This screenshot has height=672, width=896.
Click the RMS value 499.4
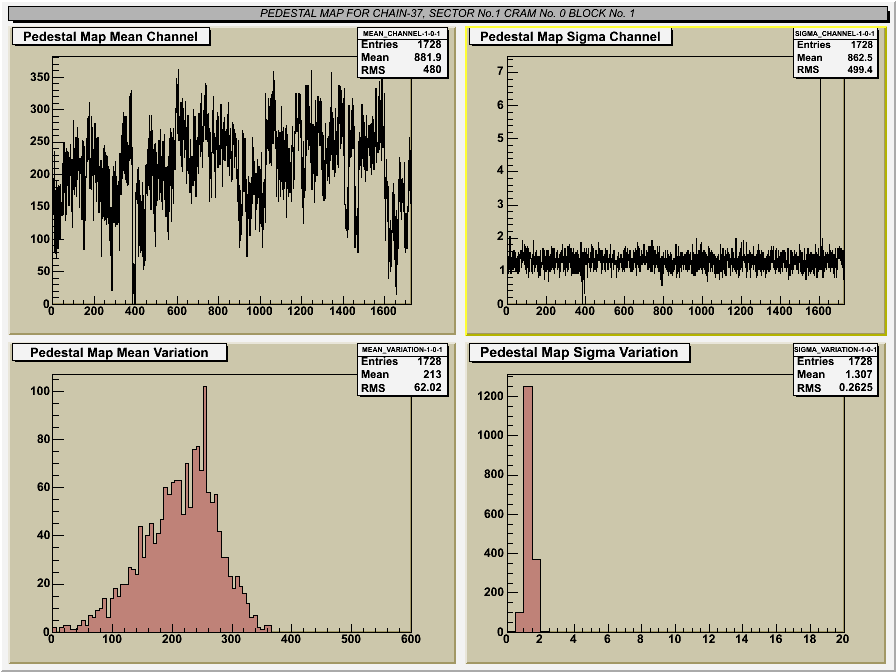[859, 70]
